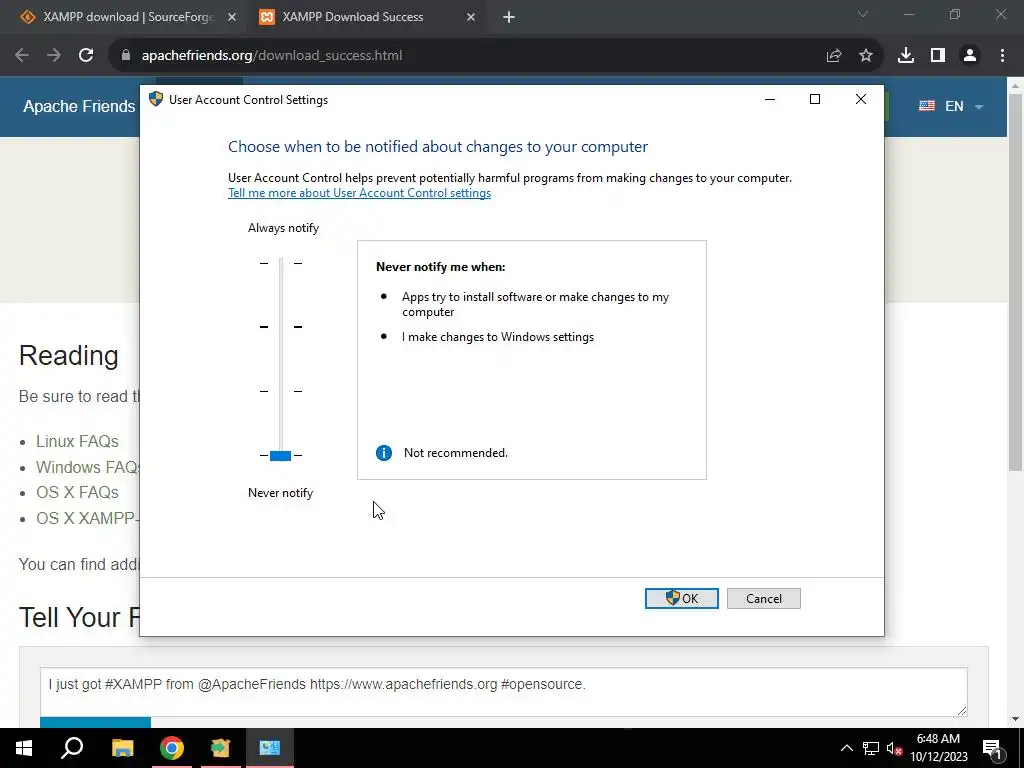This screenshot has width=1024, height=768.
Task: Open Chrome three-dot menu
Action: coord(1002,56)
